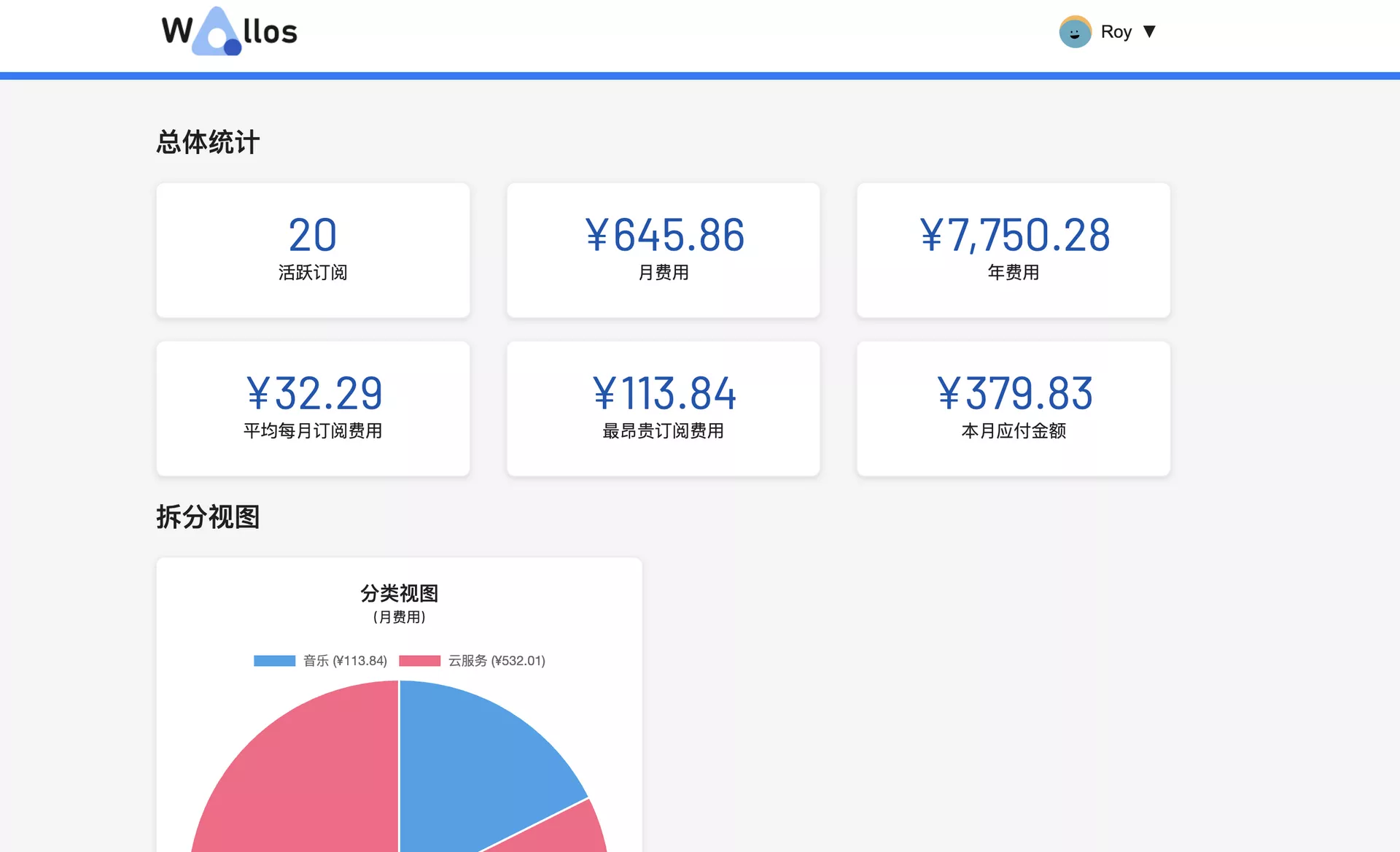This screenshot has width=1400, height=852.
Task: Select the 平均每月订阅费用 statistic card
Action: (x=313, y=408)
